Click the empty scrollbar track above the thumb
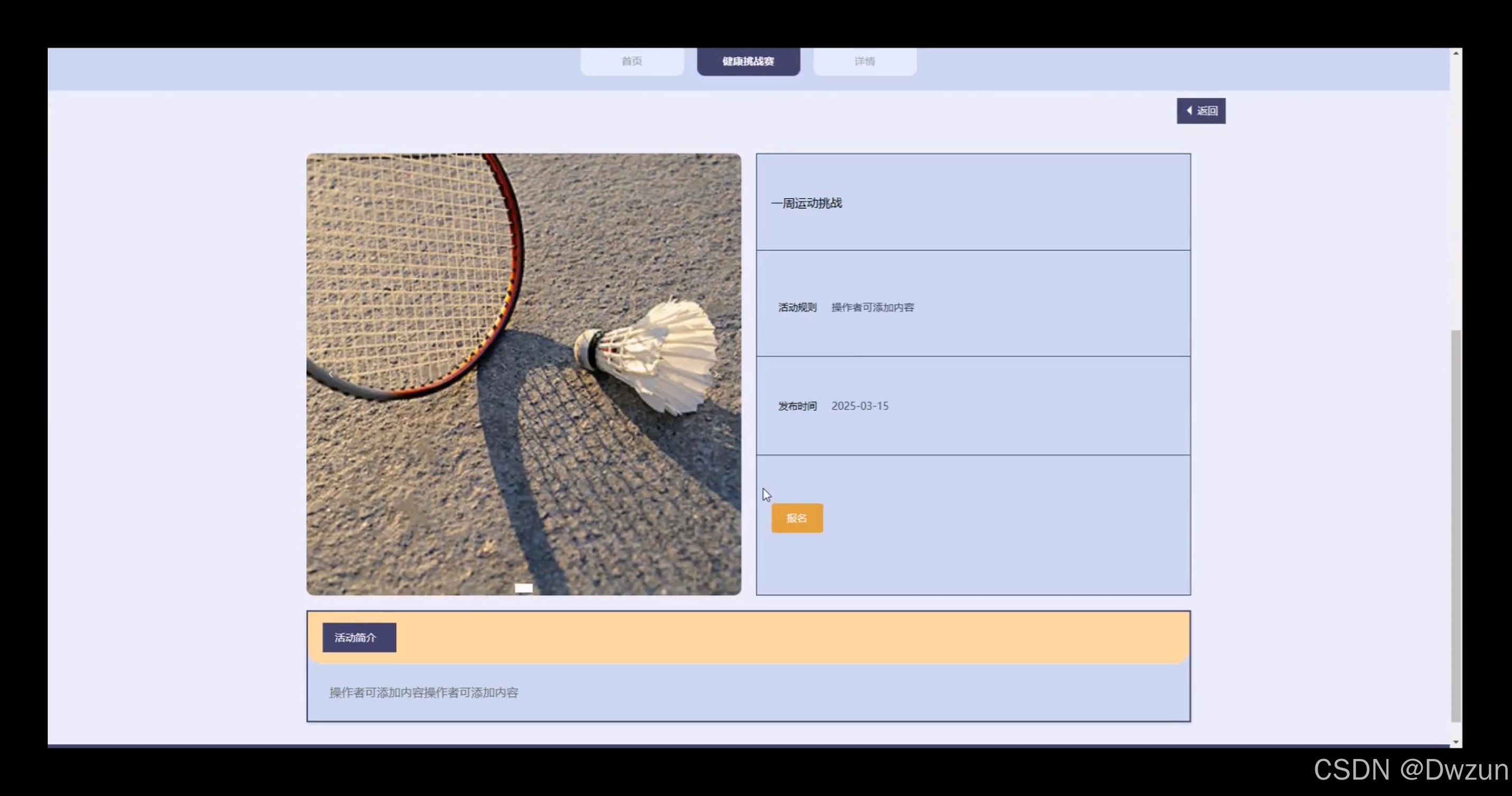Viewport: 1512px width, 796px height. [1455, 194]
